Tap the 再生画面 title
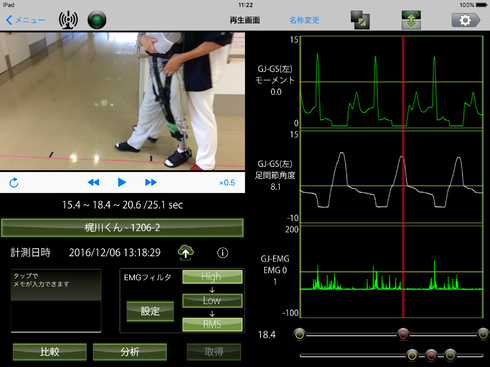This screenshot has width=490, height=367. (245, 20)
